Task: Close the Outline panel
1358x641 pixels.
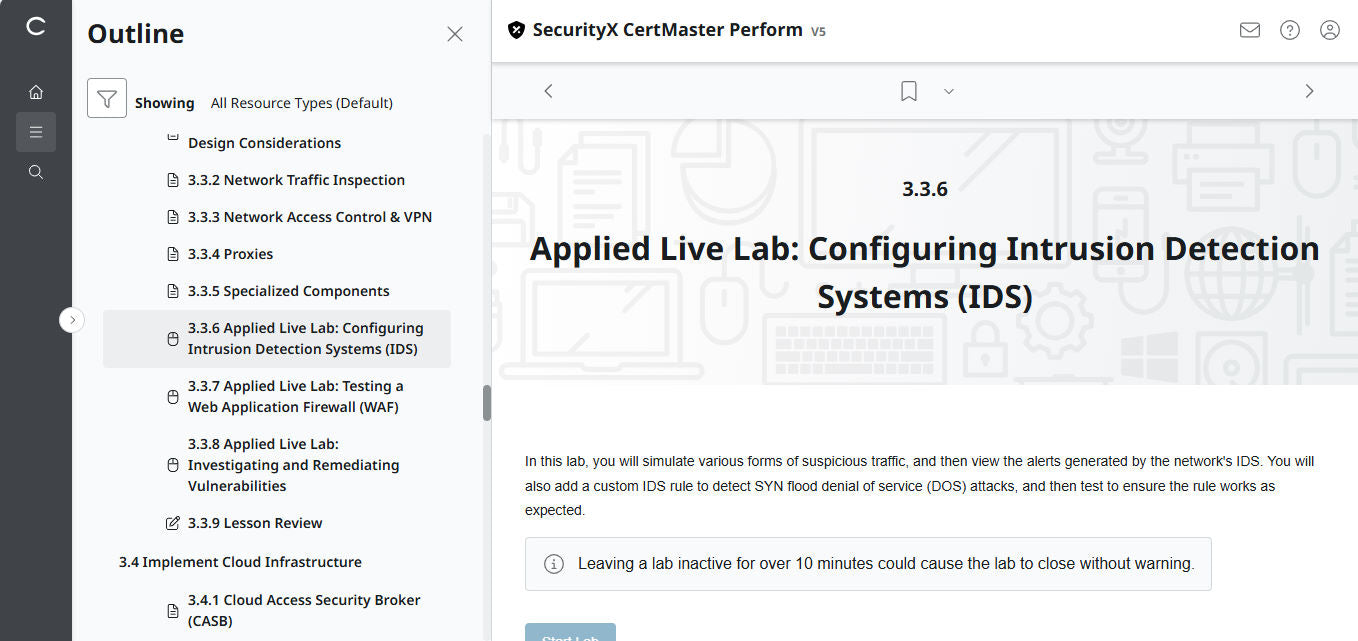Action: (455, 34)
